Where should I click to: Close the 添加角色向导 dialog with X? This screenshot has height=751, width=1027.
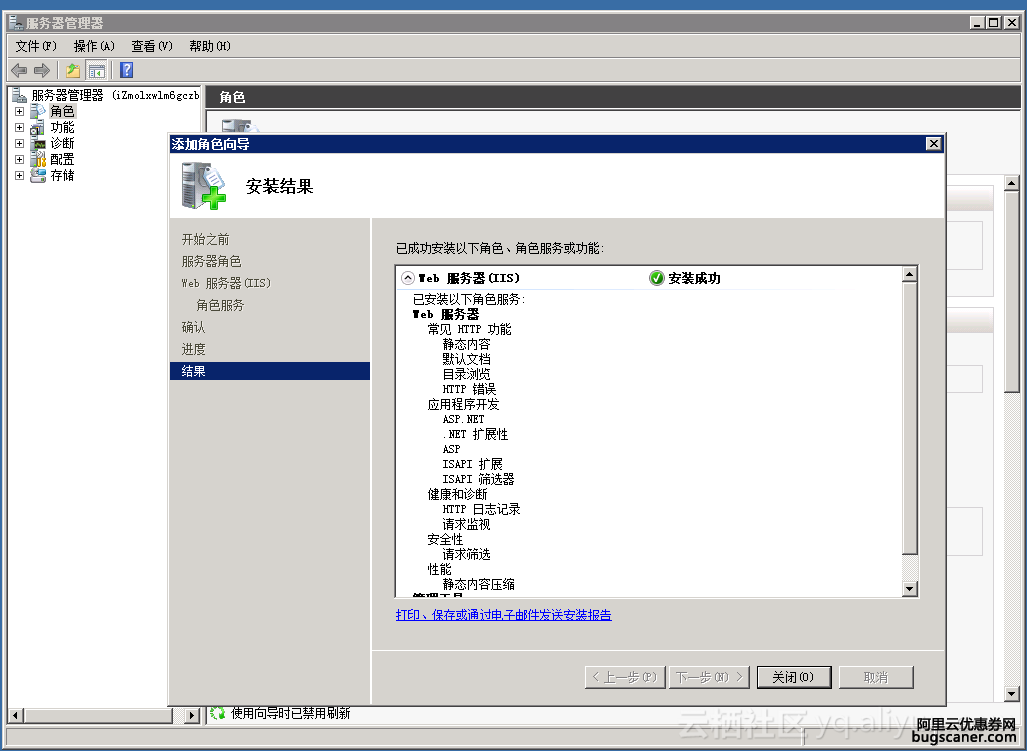[934, 143]
